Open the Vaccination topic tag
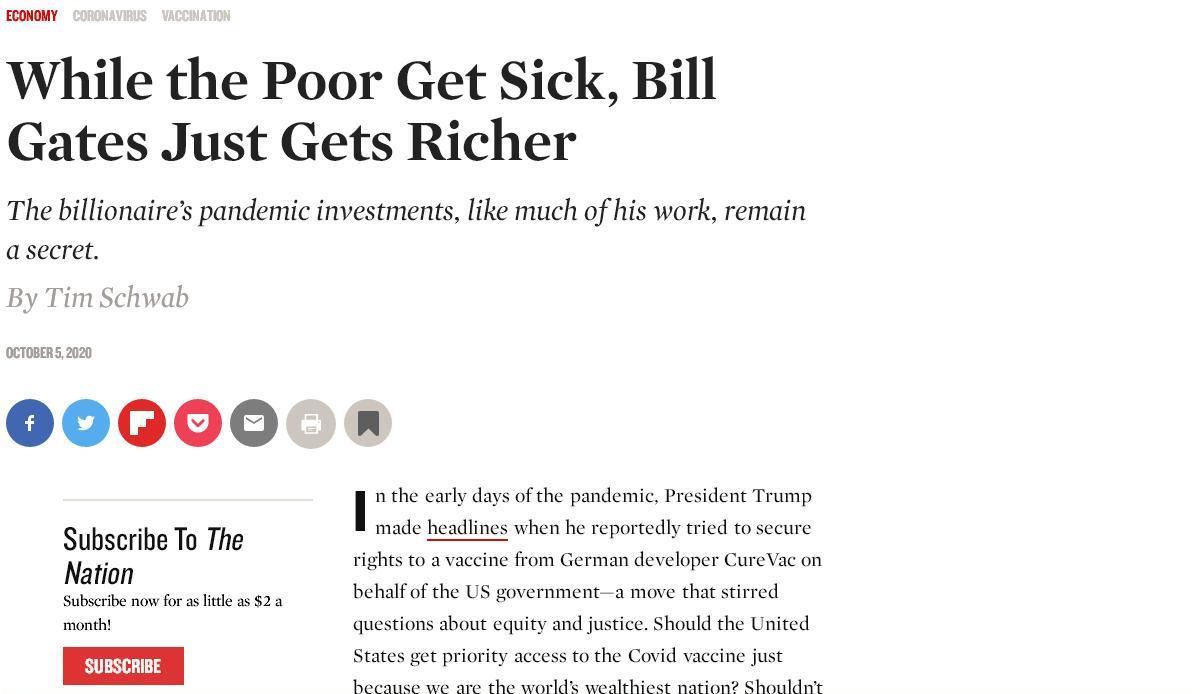Image resolution: width=1204 pixels, height=694 pixels. [x=196, y=16]
